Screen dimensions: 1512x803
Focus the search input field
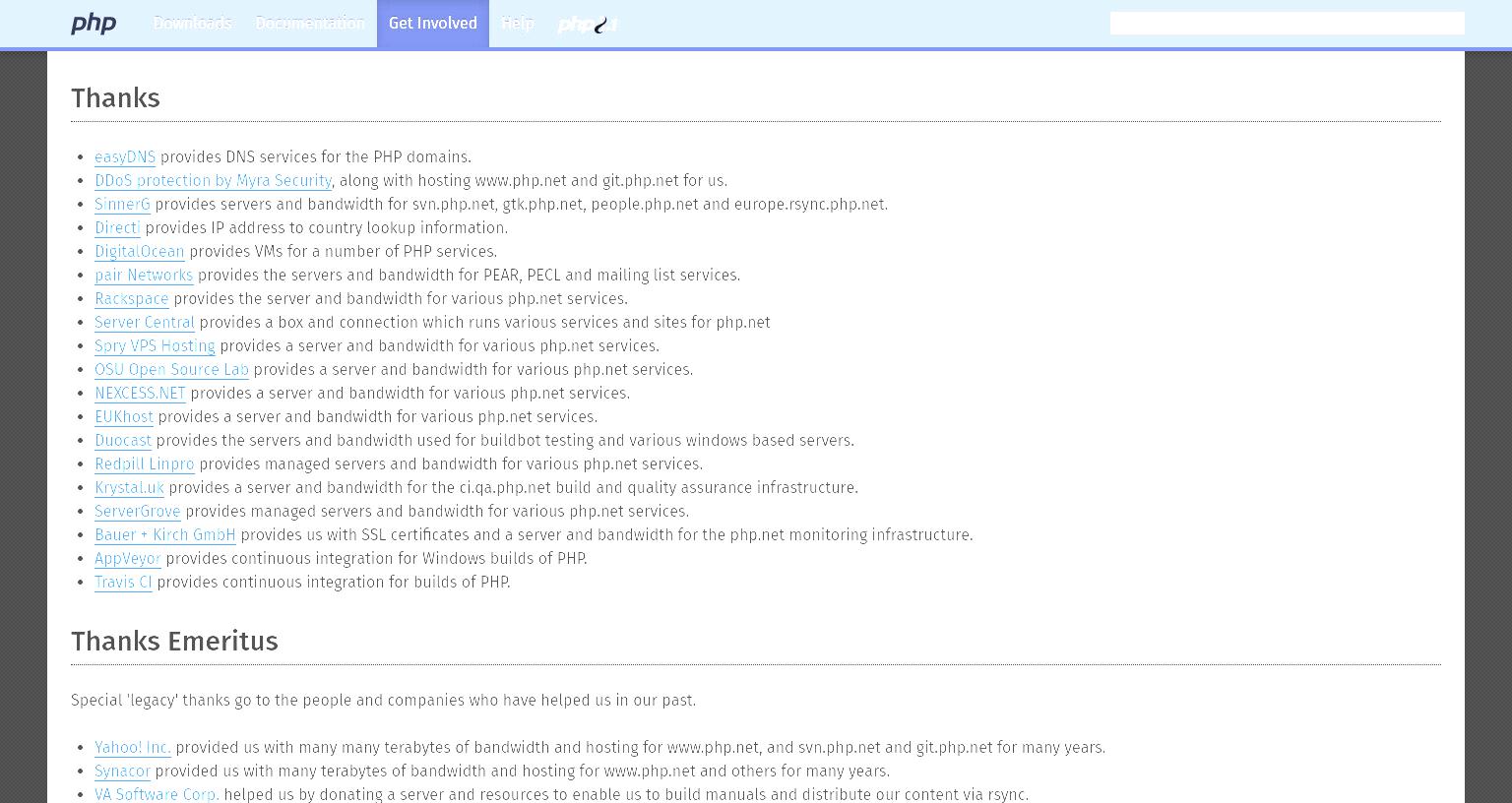pos(1287,24)
